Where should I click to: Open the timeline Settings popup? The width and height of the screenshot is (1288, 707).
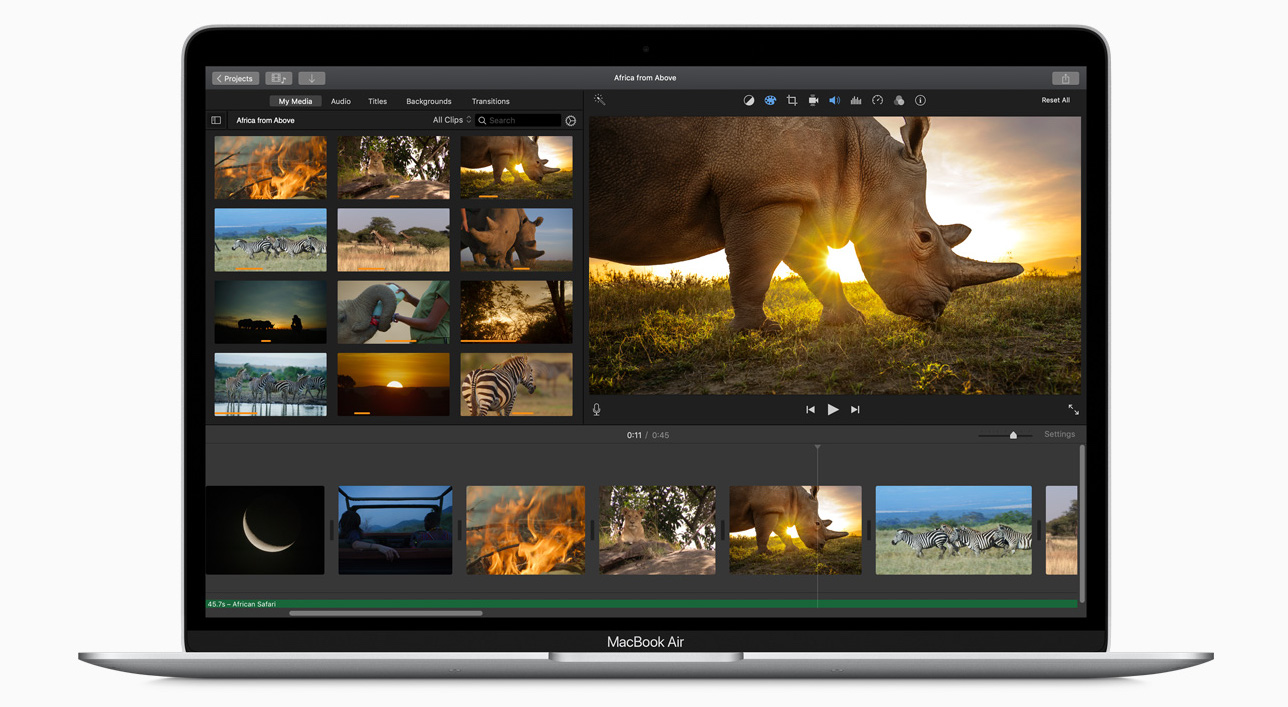(x=1059, y=434)
